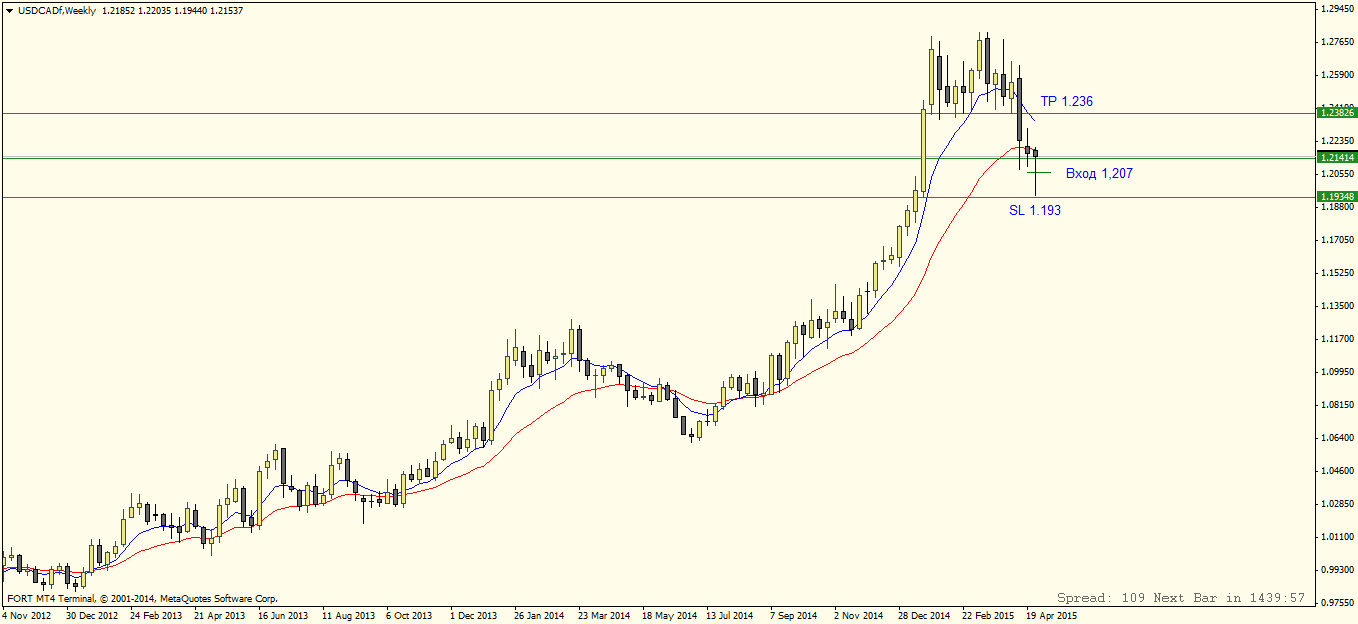The image size is (1358, 624).
Task: Click the 1.18800 price axis label
Action: (x=1339, y=207)
